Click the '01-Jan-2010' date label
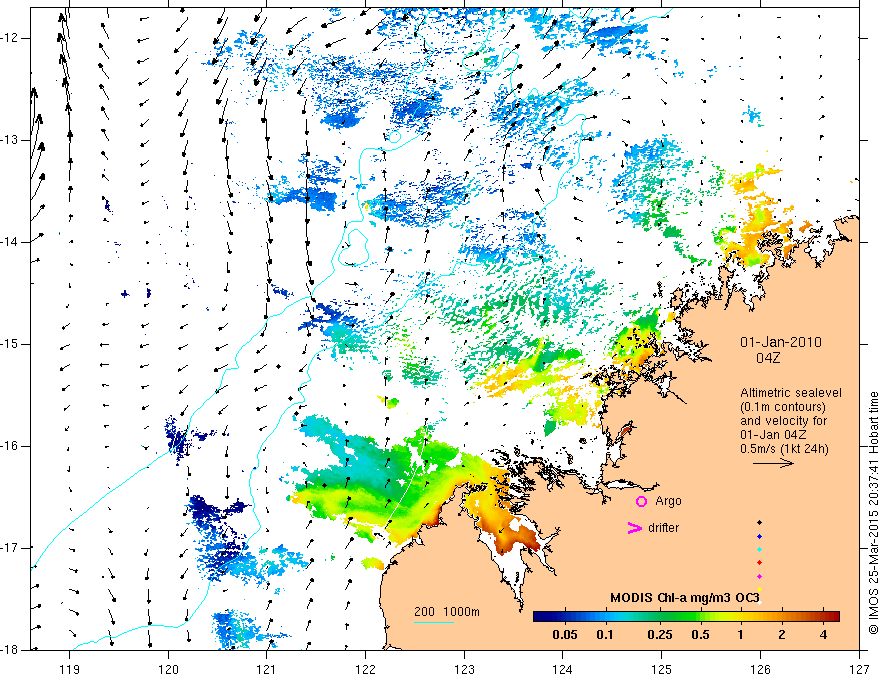The width and height of the screenshot is (880, 680). pos(781,342)
